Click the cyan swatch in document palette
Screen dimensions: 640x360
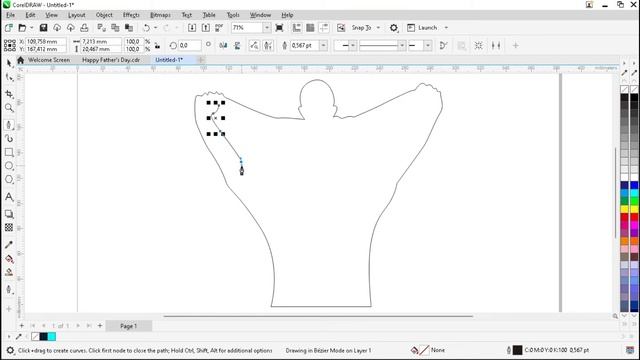(52, 337)
